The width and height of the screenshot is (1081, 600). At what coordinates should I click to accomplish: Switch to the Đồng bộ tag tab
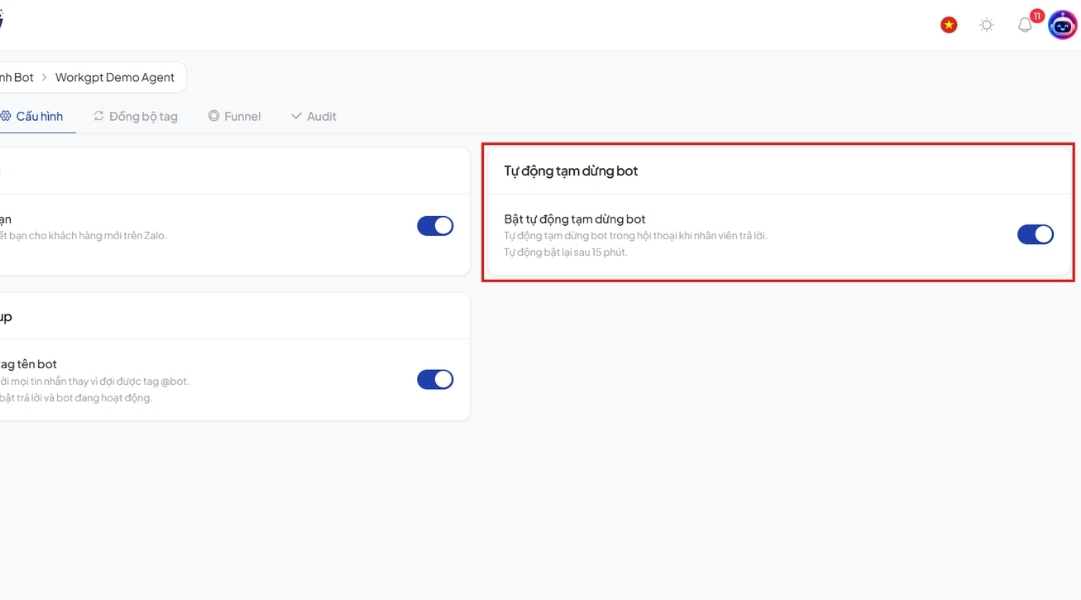(x=136, y=116)
